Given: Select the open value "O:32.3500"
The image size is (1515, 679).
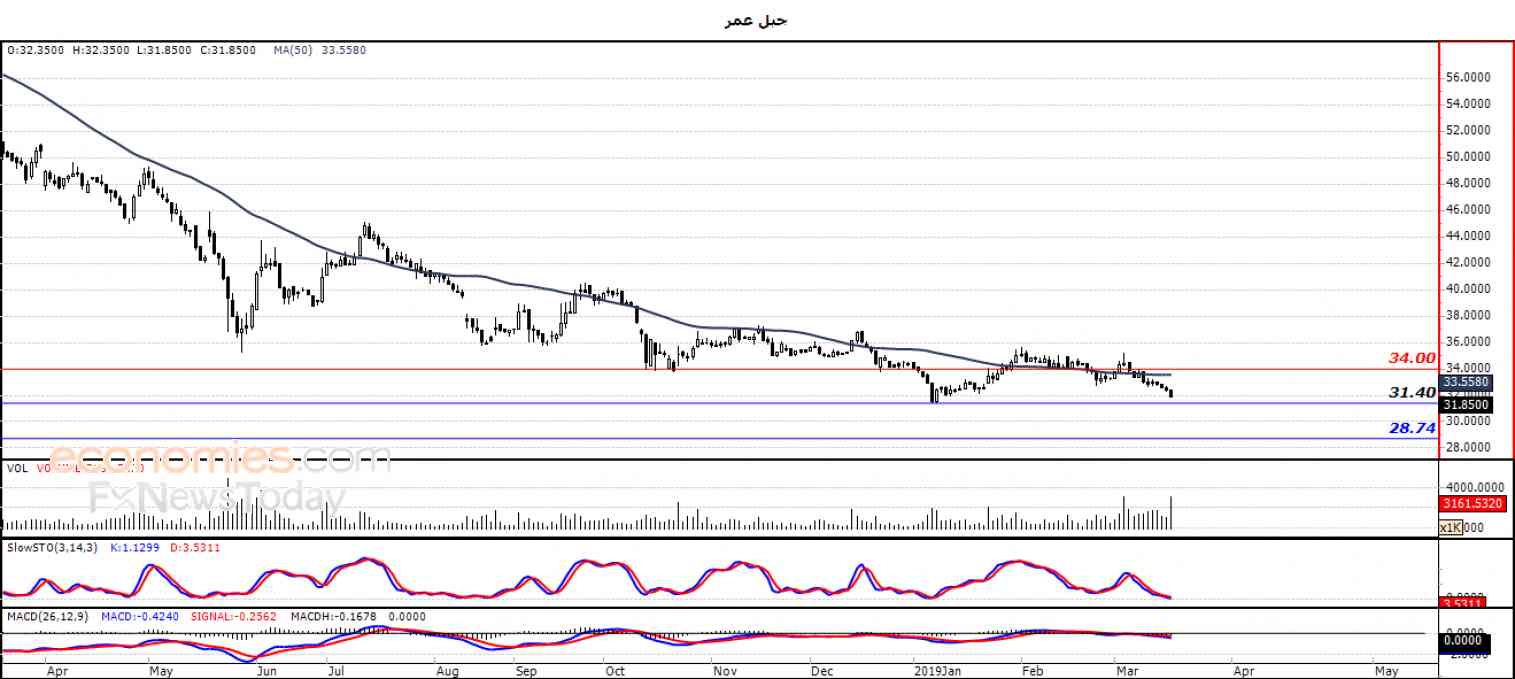Looking at the screenshot, I should tap(36, 49).
